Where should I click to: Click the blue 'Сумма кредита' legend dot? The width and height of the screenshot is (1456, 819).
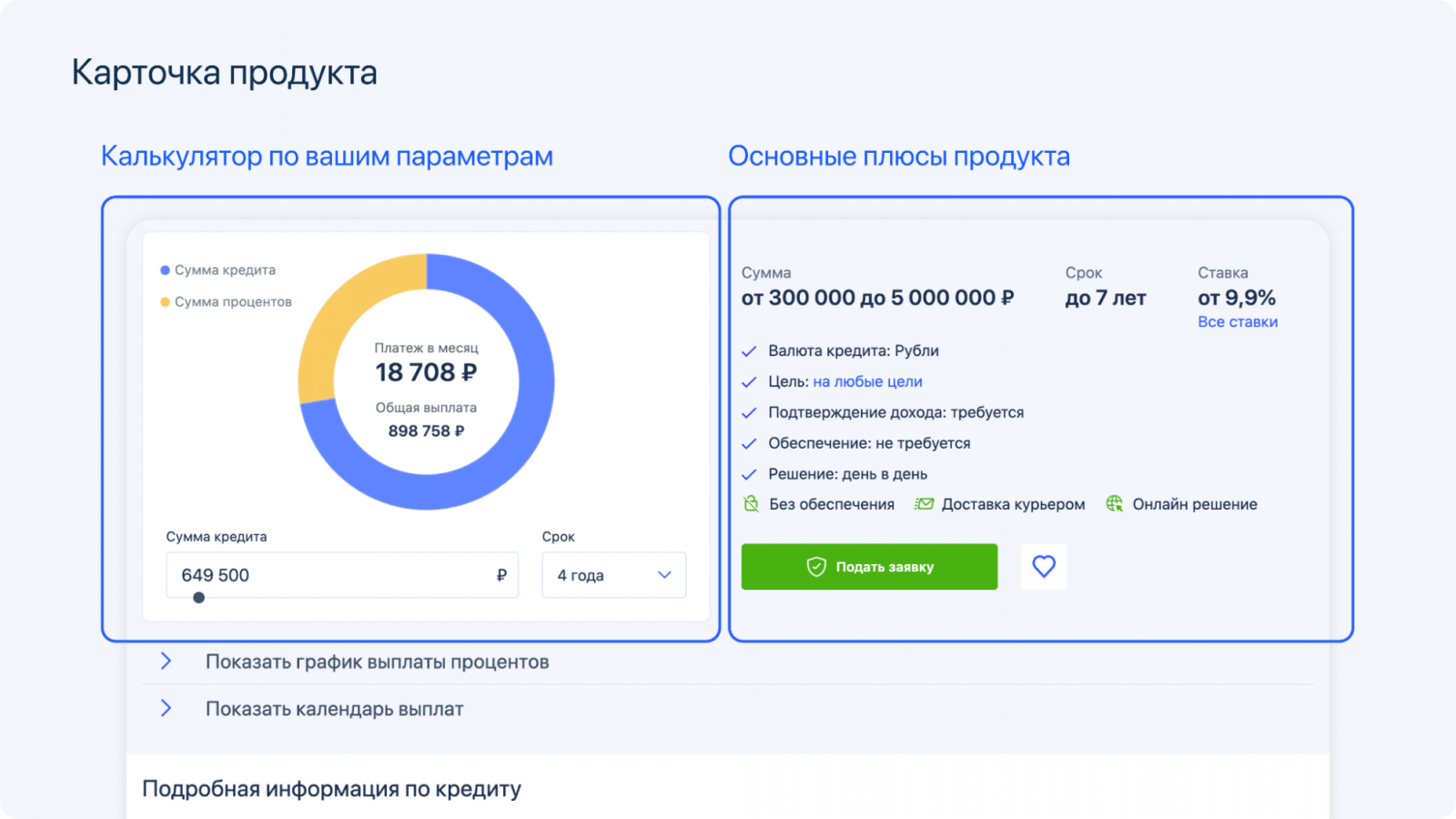165,270
